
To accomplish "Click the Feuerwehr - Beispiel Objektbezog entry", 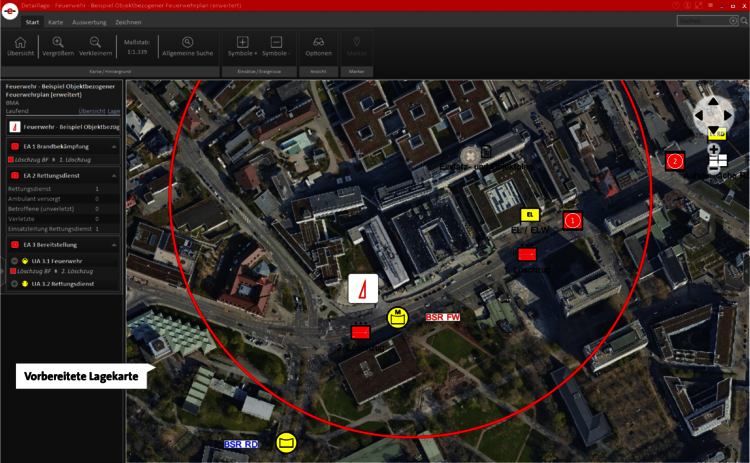I will [x=63, y=127].
